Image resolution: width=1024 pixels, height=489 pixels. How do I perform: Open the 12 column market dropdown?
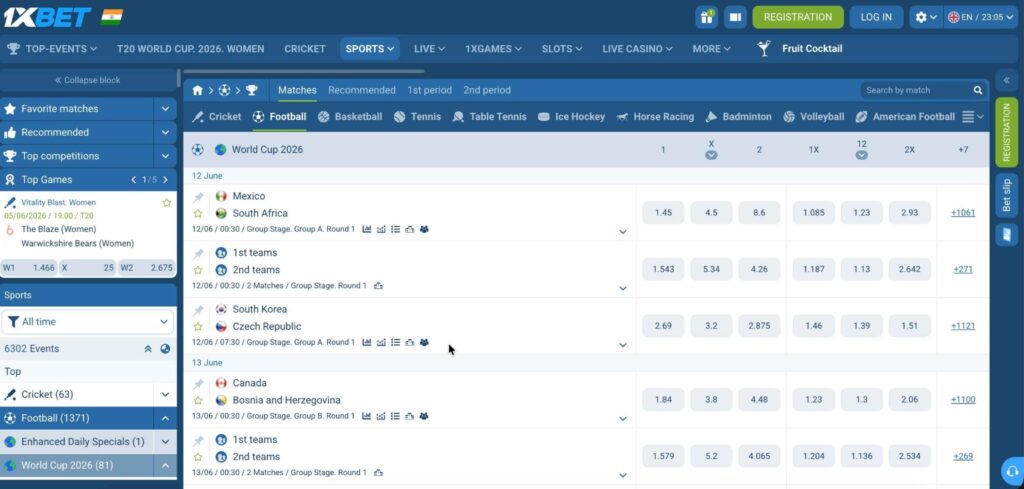[861, 155]
